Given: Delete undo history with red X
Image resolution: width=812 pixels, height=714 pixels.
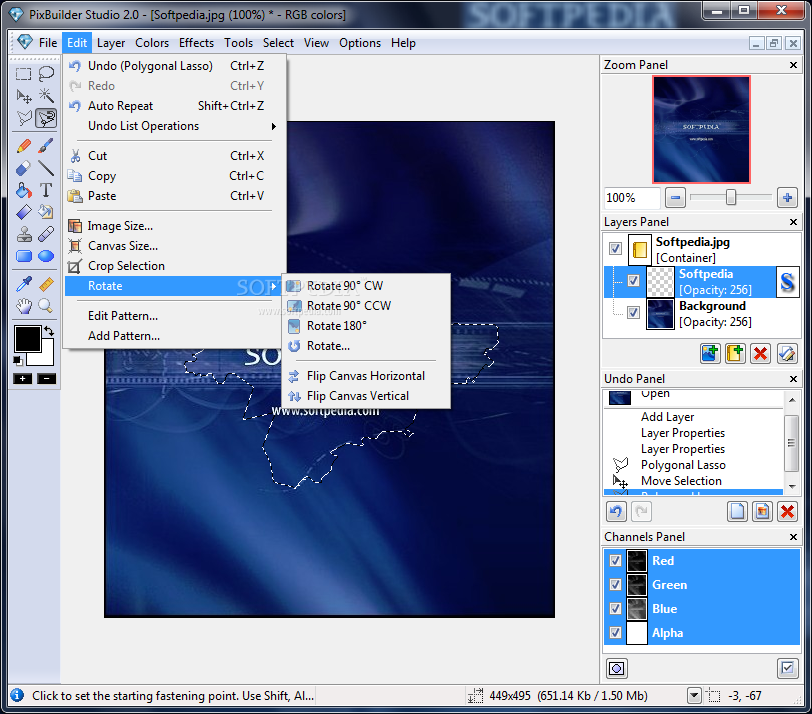Looking at the screenshot, I should coord(787,512).
